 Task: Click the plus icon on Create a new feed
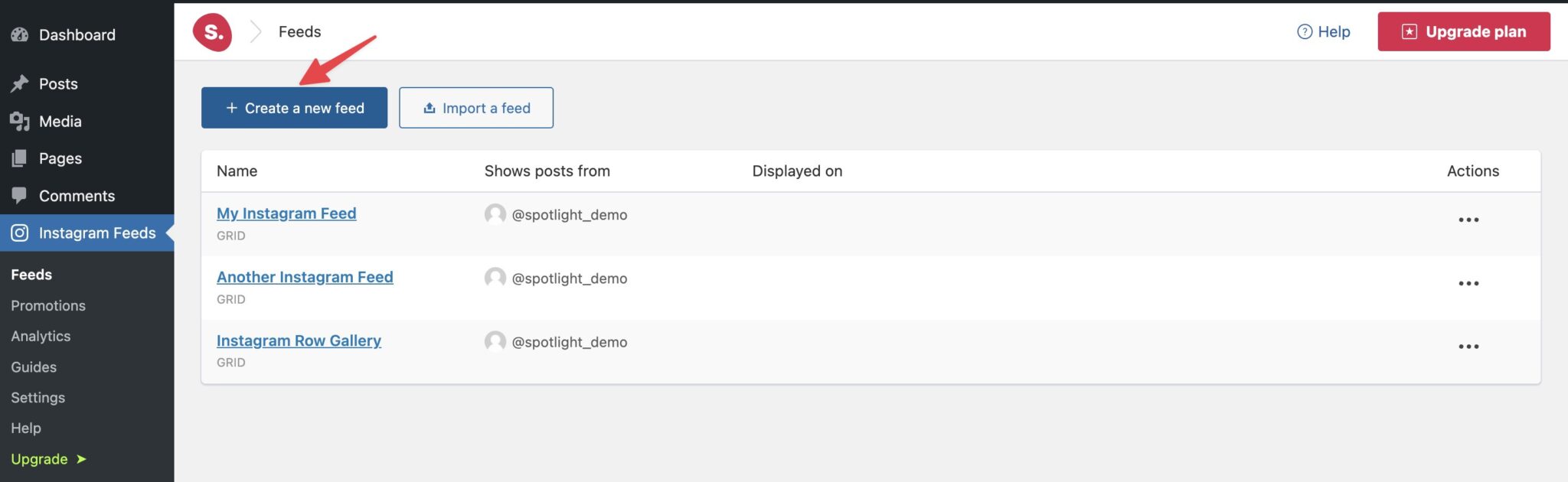[x=231, y=108]
